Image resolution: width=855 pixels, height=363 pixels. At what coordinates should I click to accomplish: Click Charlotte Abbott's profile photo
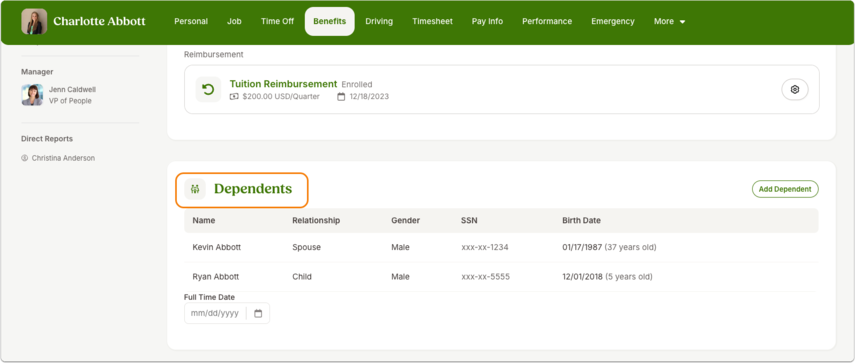coord(34,21)
